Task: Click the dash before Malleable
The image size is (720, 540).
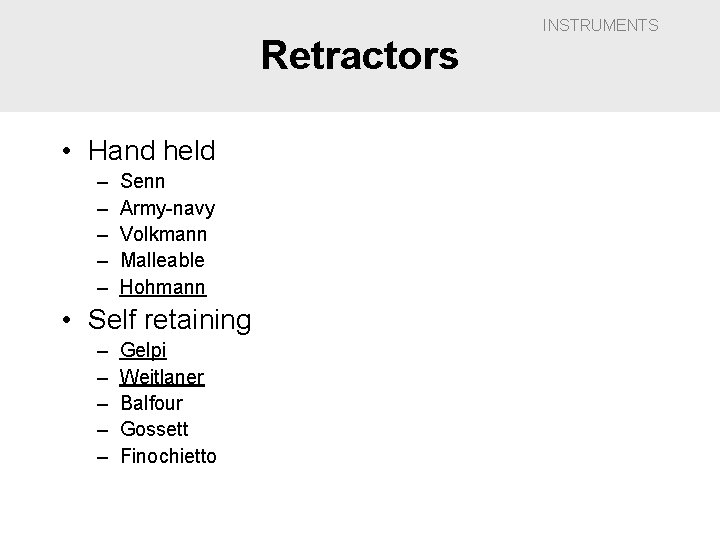Action: (x=103, y=260)
